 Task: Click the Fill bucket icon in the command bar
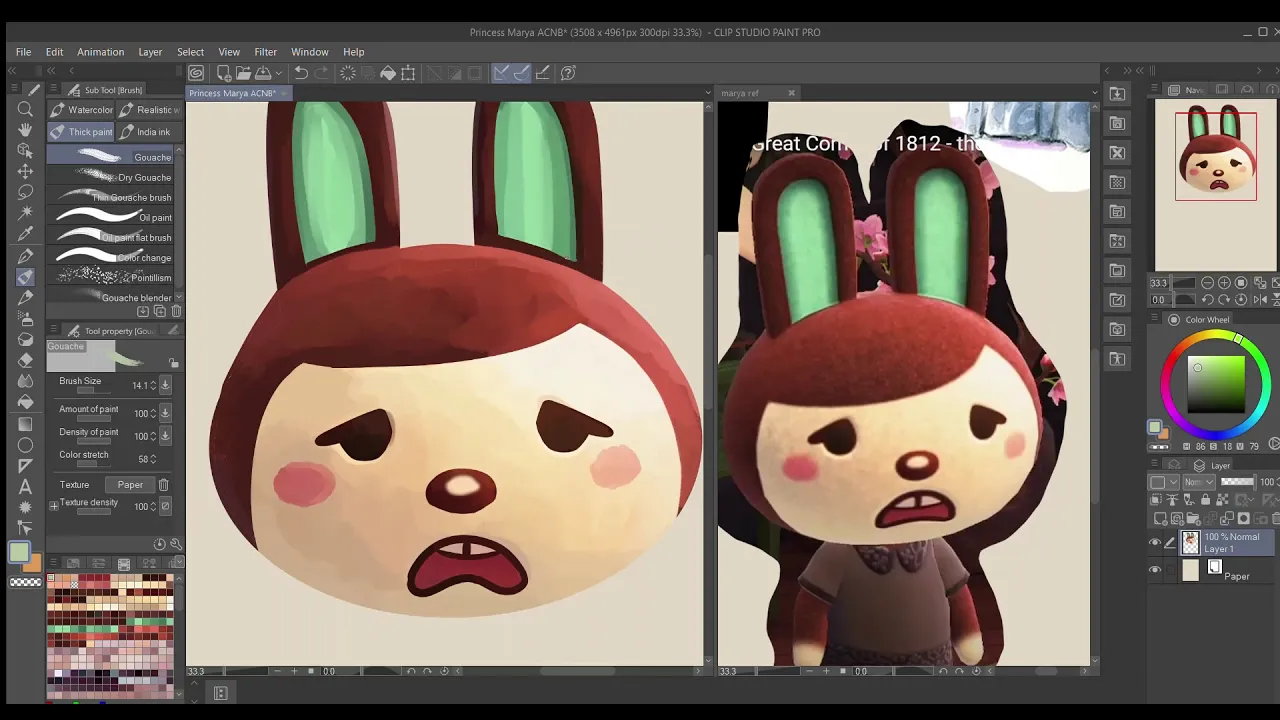388,73
